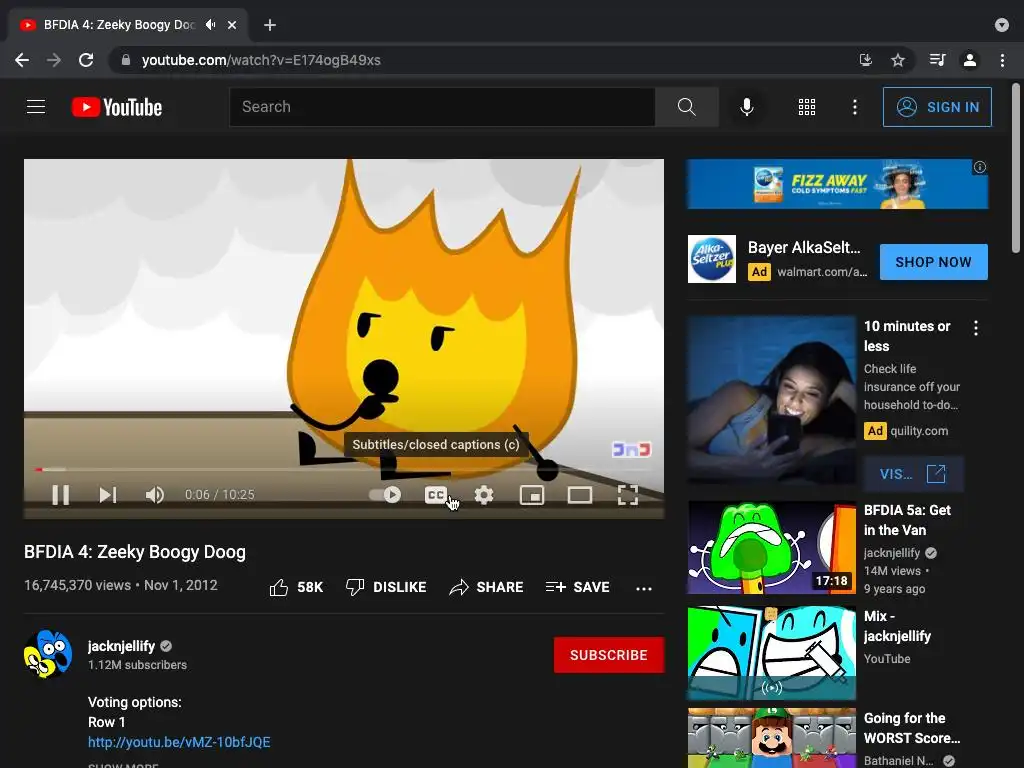Open a new tab with plus
1024x768 pixels.
click(x=270, y=25)
